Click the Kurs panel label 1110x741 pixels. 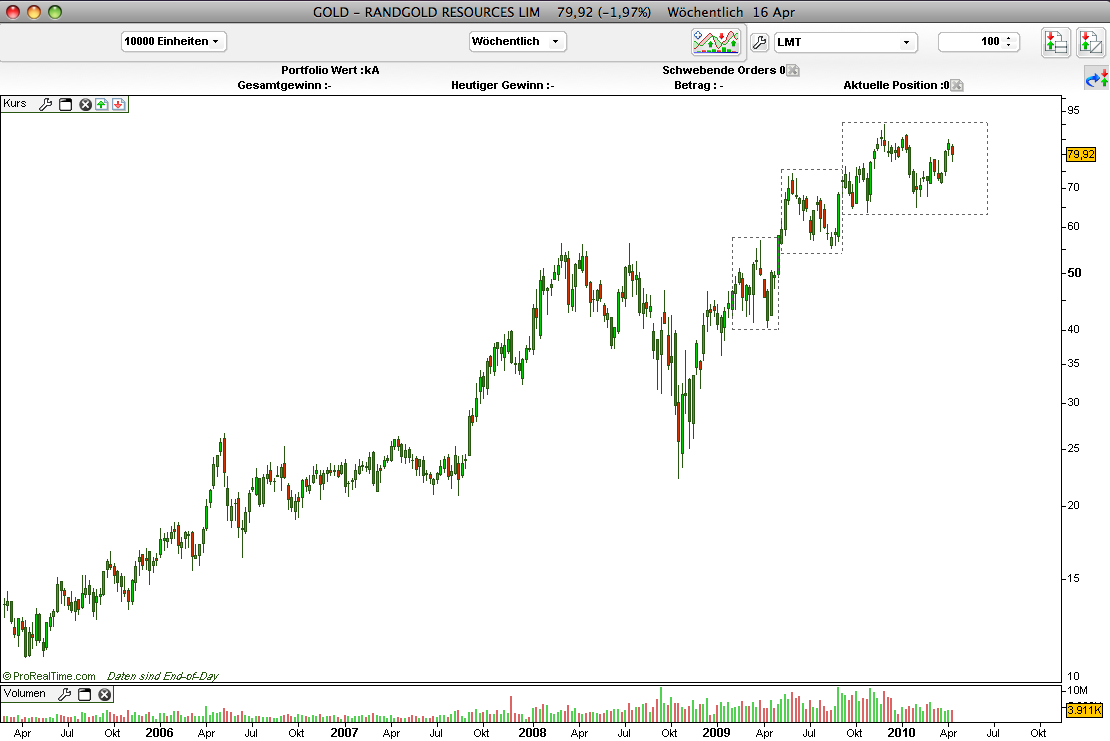tap(15, 104)
